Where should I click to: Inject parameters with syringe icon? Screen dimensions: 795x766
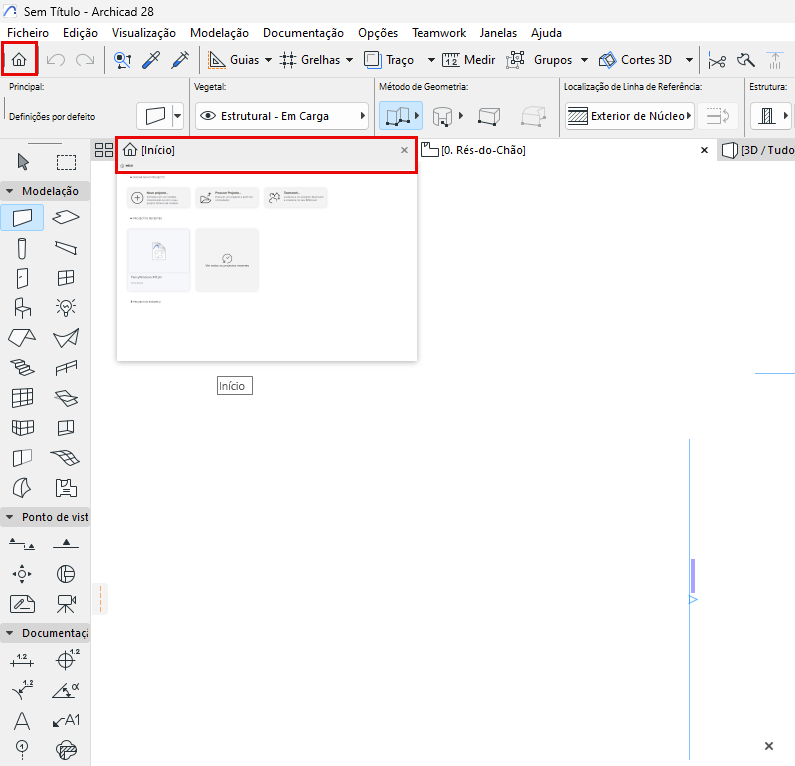click(180, 60)
